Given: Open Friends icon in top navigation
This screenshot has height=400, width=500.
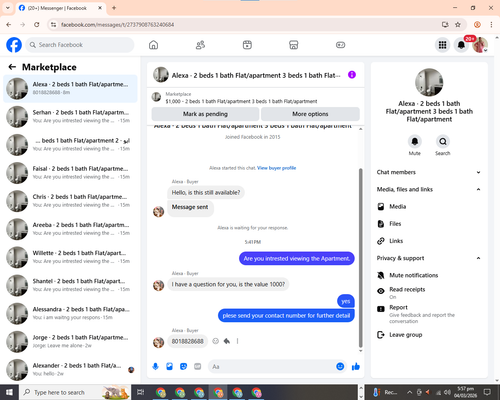Looking at the screenshot, I should (x=200, y=45).
